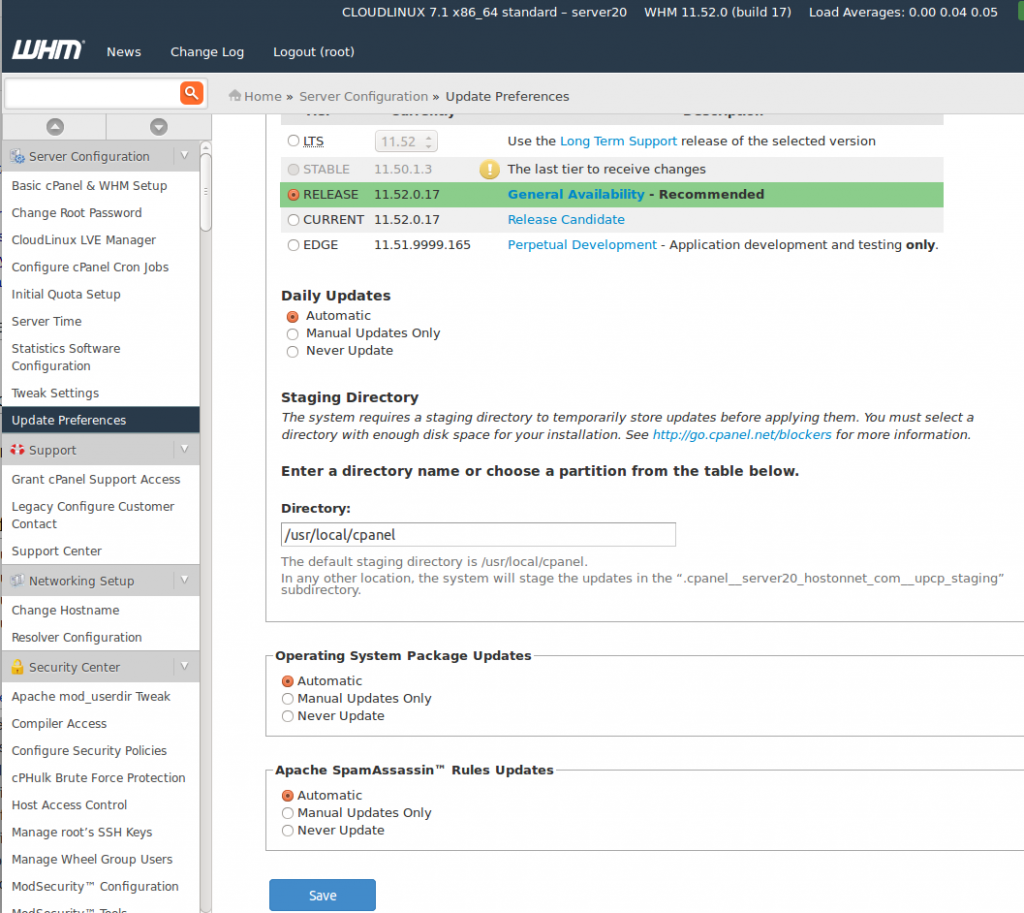
Task: Choose Never Update under Daily Updates
Action: (x=293, y=351)
